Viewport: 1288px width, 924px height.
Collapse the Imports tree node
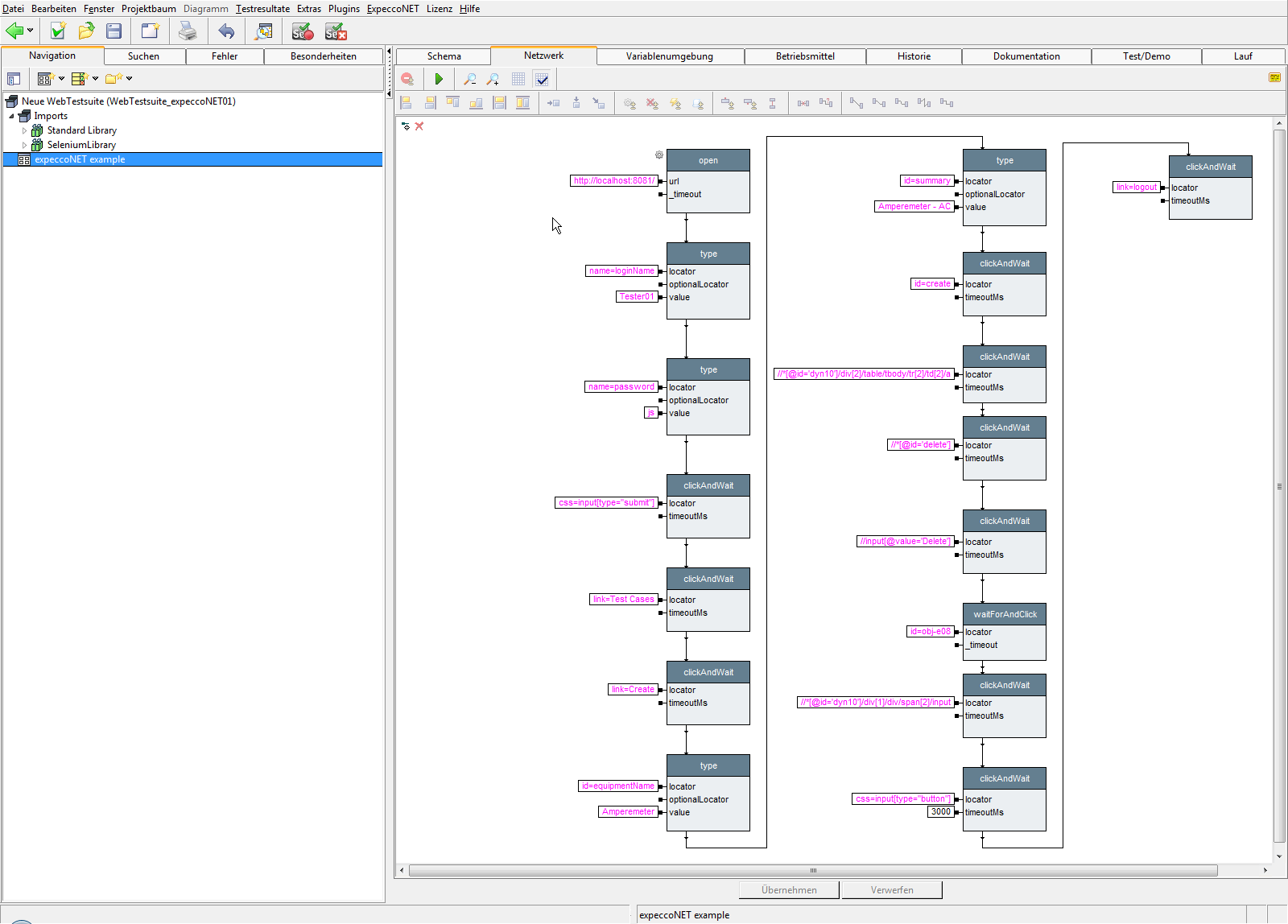[x=11, y=116]
